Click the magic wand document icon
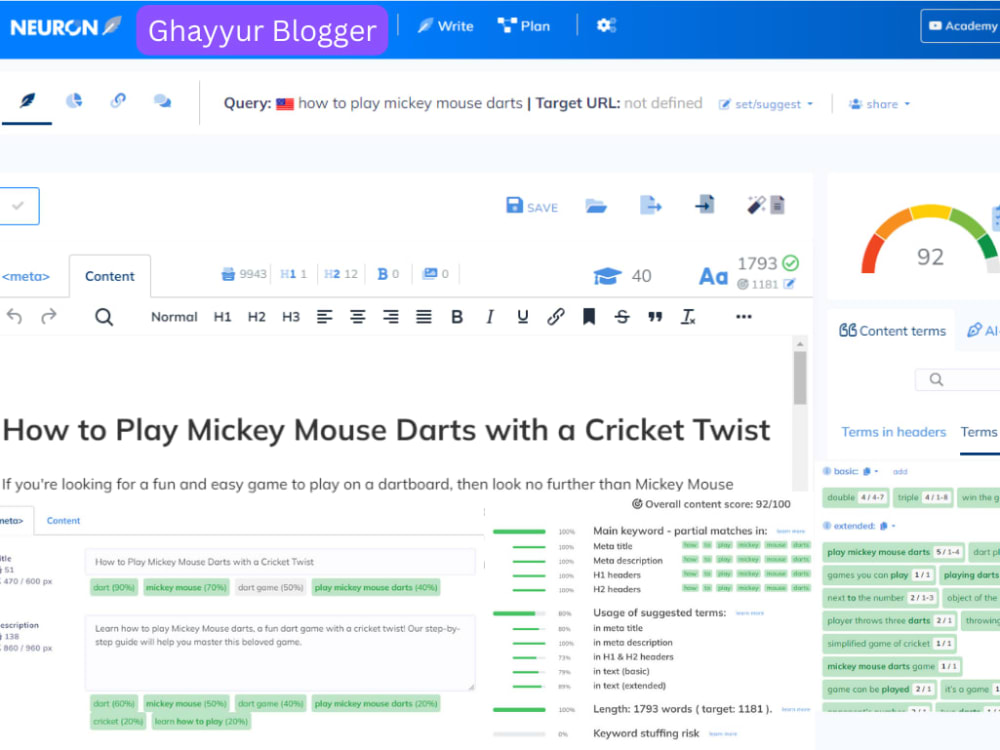 (x=766, y=205)
